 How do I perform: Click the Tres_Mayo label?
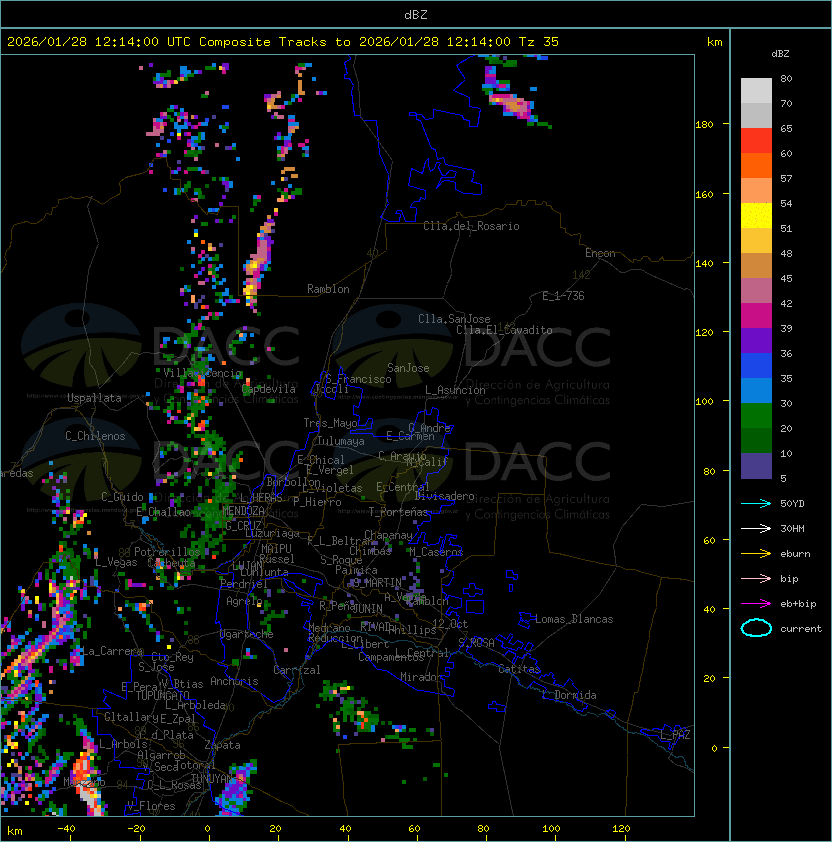(330, 423)
